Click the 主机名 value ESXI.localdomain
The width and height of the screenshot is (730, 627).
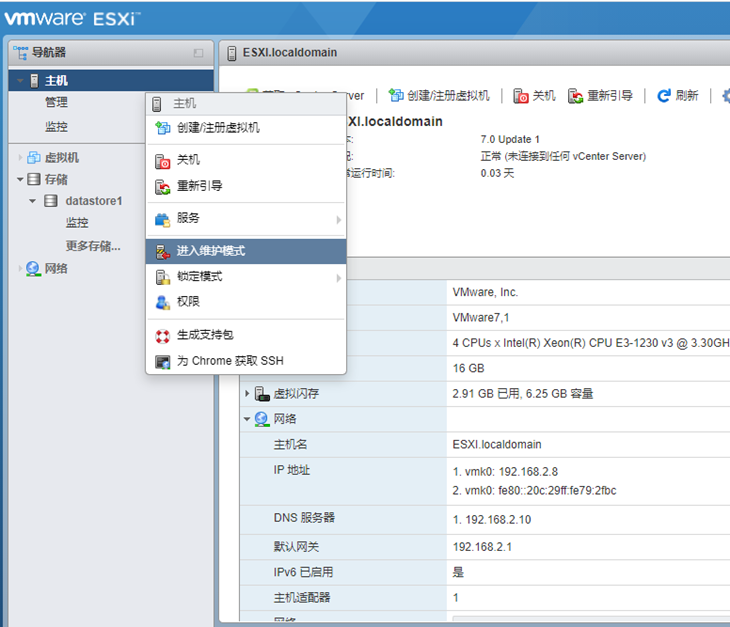[497, 445]
